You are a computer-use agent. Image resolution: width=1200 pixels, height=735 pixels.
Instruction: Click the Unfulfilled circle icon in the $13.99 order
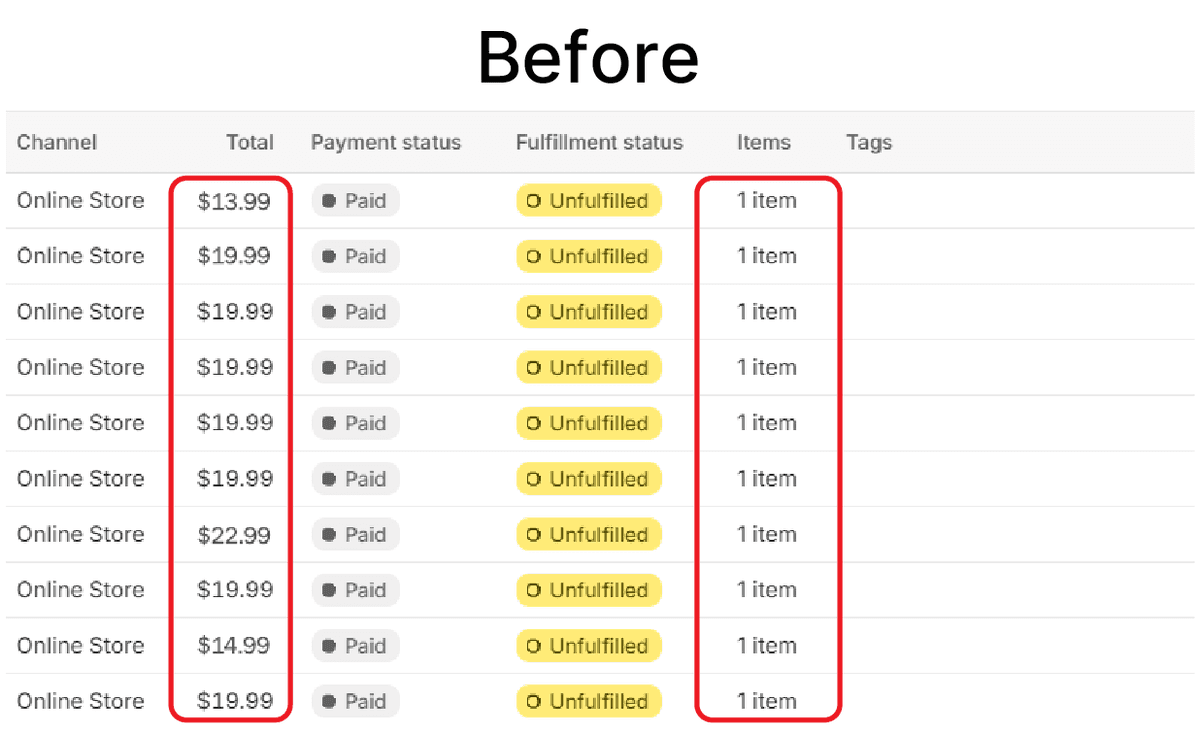coord(533,201)
